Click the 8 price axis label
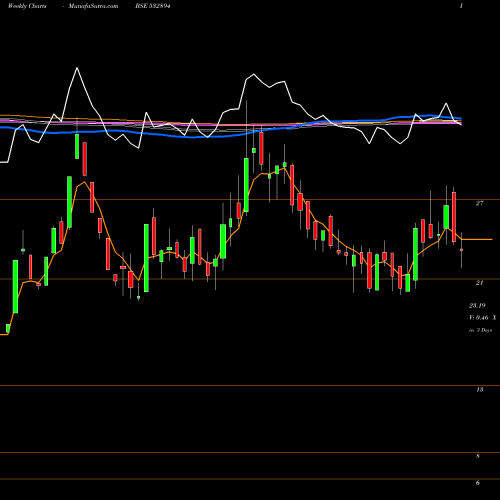The image size is (500, 500). click(x=478, y=456)
